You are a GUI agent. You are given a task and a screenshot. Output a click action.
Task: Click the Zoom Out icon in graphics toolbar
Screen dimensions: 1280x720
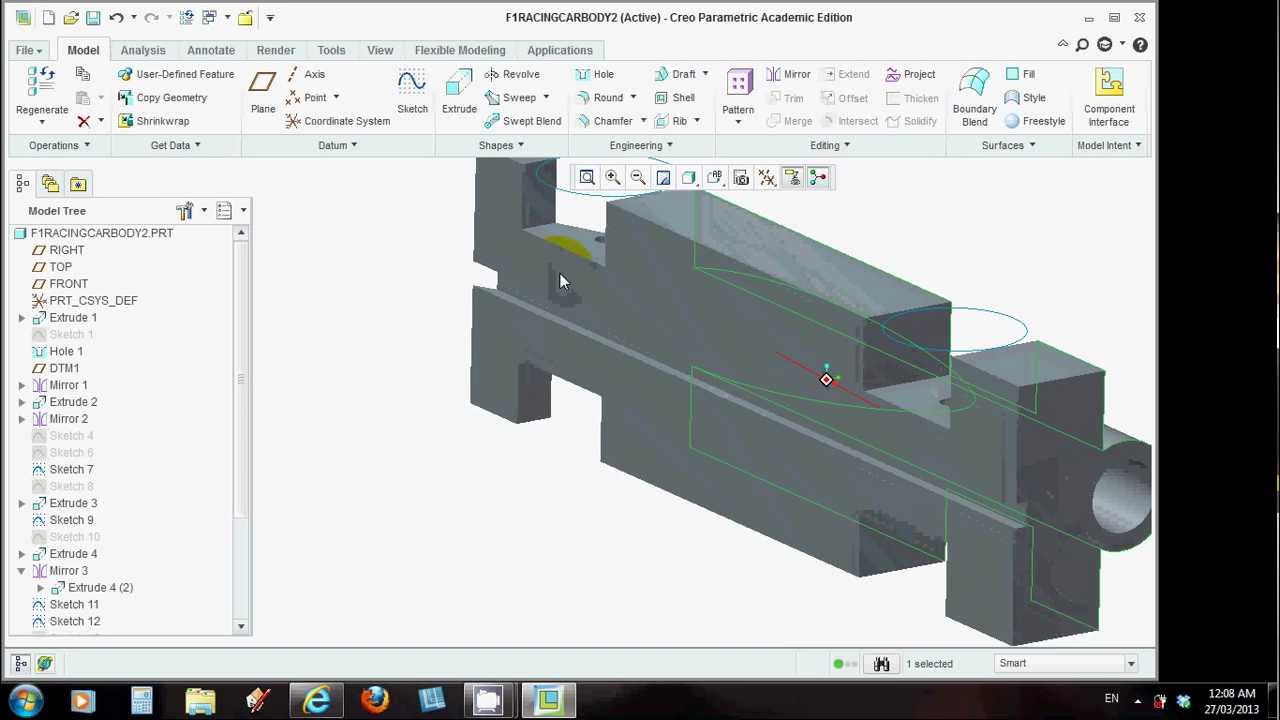638,177
